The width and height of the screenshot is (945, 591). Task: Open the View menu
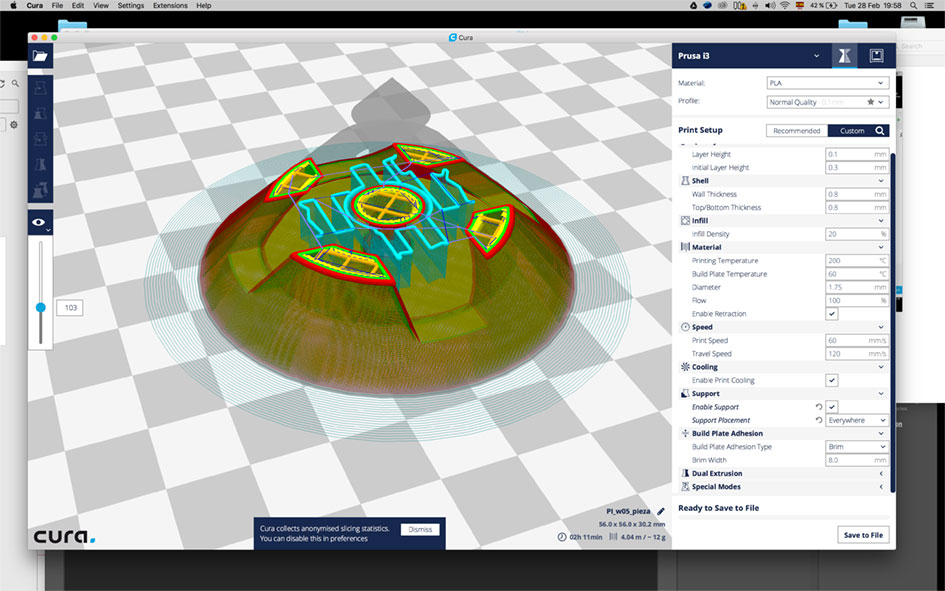(x=101, y=5)
